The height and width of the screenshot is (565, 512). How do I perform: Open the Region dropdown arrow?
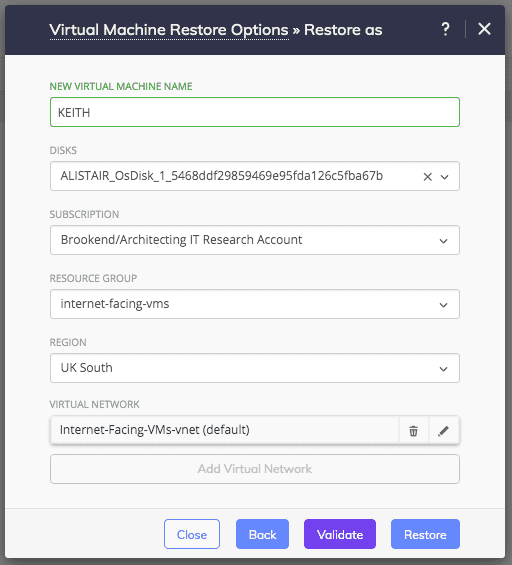tap(444, 369)
